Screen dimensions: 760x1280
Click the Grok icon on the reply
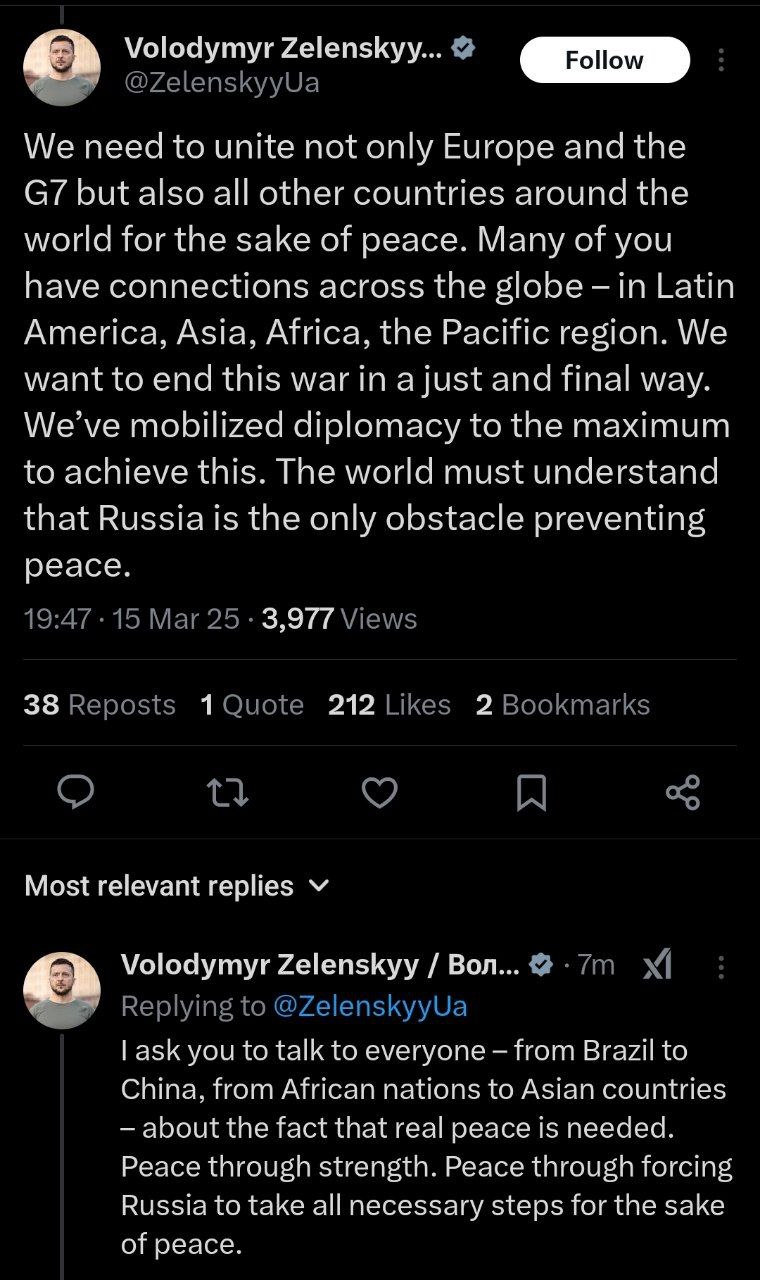pyautogui.click(x=657, y=965)
